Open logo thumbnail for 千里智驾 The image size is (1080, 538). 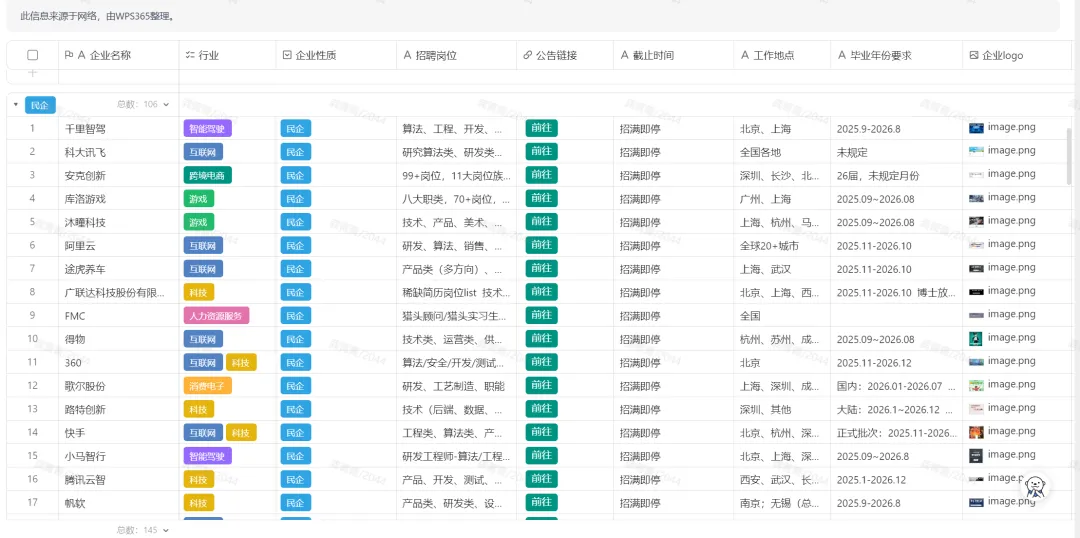[975, 127]
